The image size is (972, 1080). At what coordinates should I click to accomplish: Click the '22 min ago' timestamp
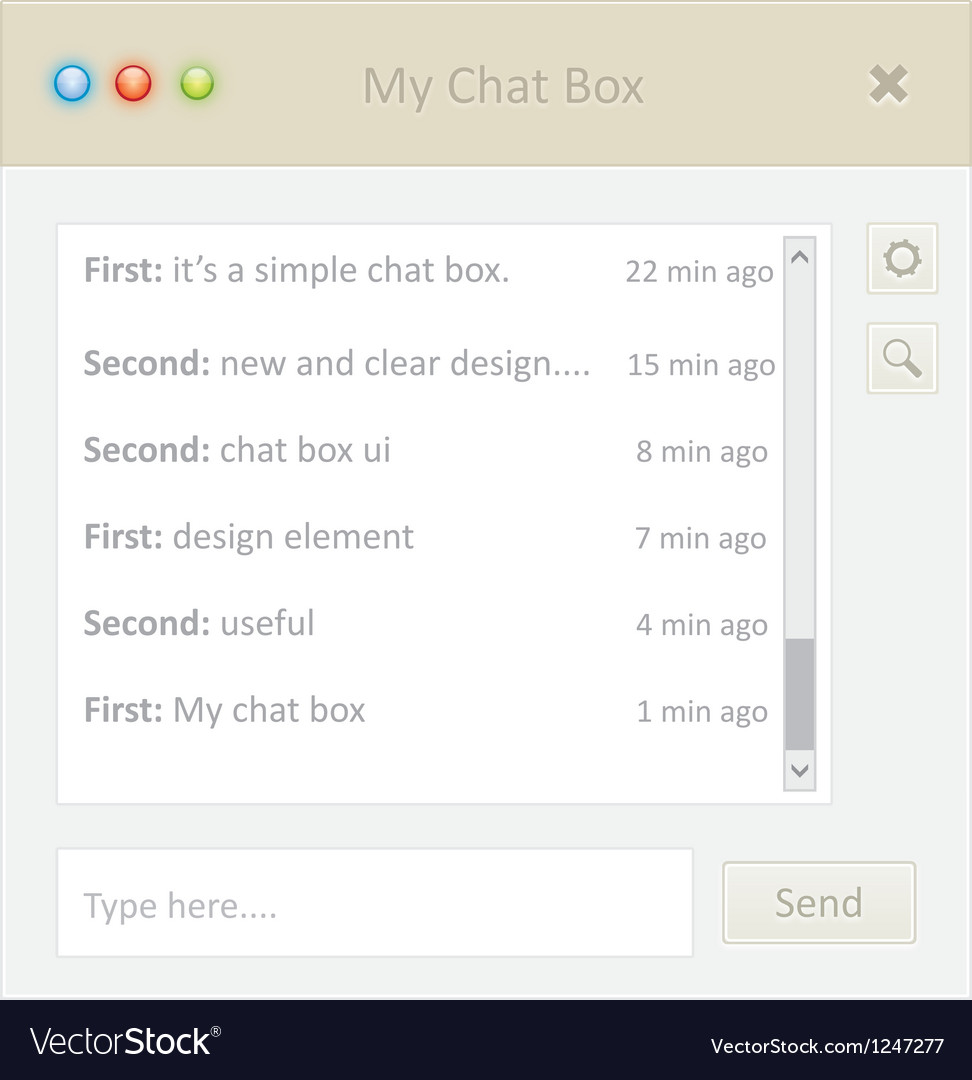699,272
